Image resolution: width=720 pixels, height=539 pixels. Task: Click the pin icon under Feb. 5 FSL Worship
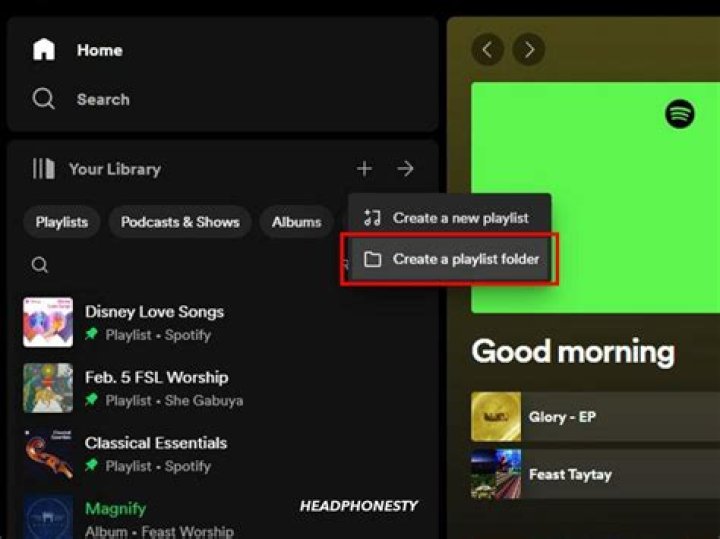click(92, 400)
